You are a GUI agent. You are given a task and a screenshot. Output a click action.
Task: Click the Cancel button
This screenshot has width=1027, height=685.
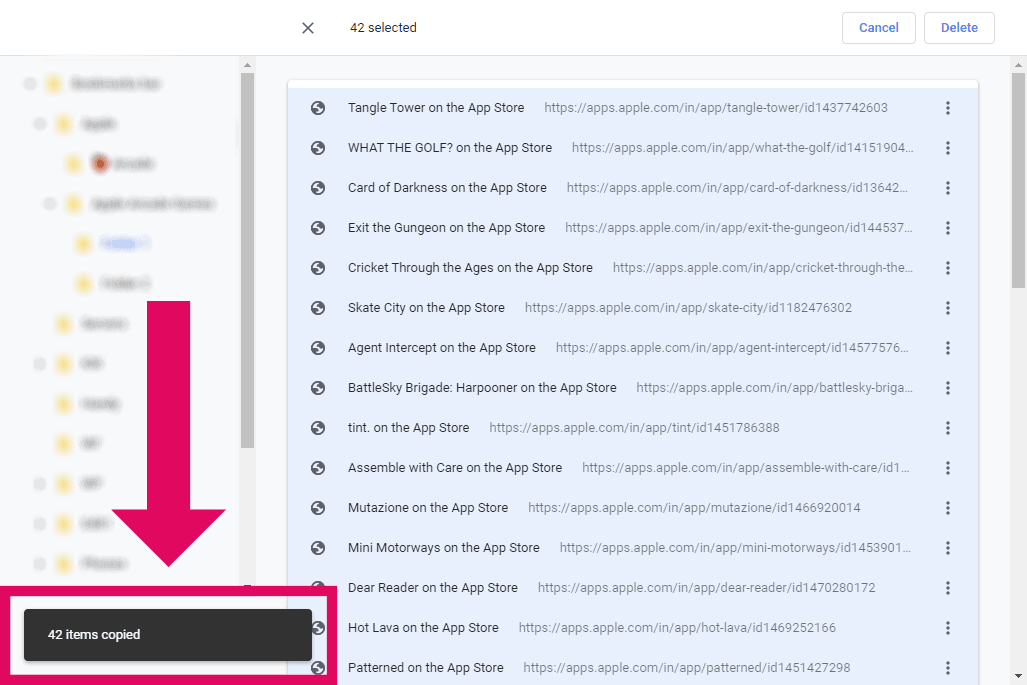[x=878, y=28]
